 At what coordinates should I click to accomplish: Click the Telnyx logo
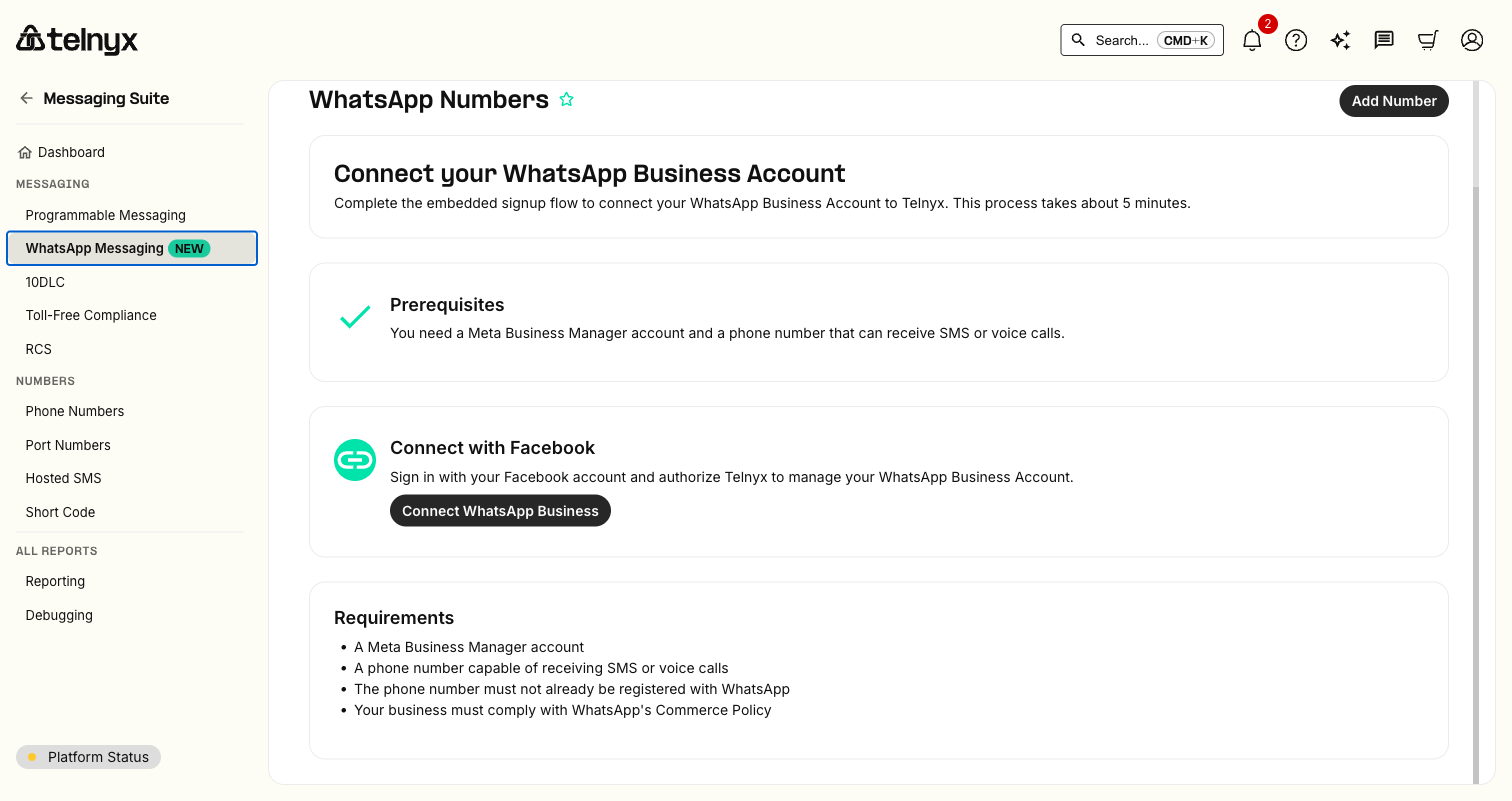77,40
